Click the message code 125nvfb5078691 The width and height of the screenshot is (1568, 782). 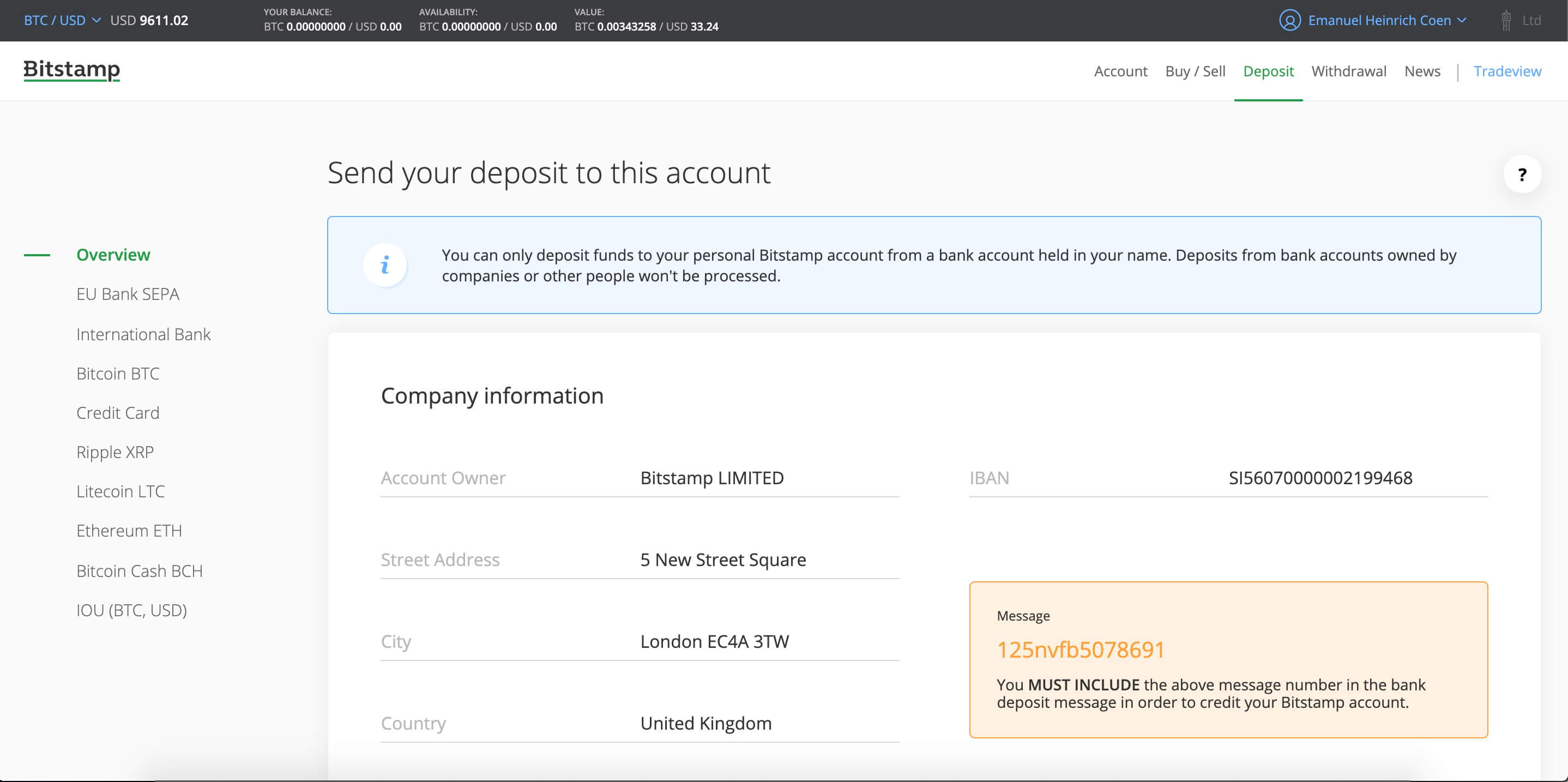[1081, 650]
